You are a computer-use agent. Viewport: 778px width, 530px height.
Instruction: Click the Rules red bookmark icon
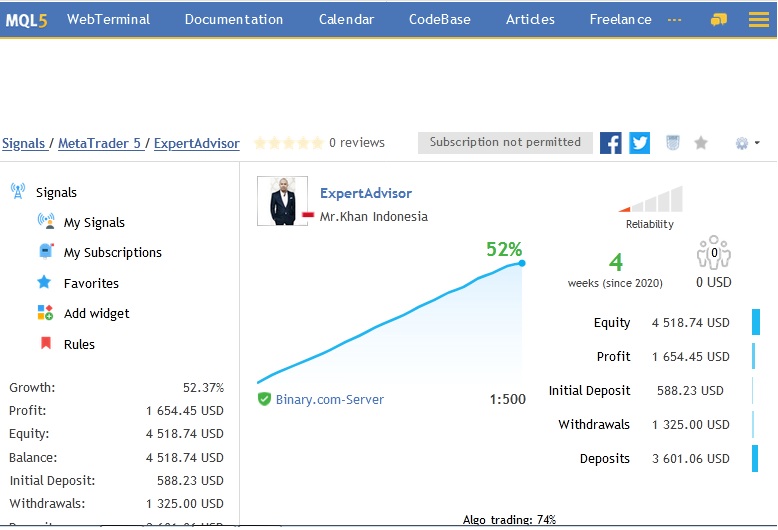(46, 343)
